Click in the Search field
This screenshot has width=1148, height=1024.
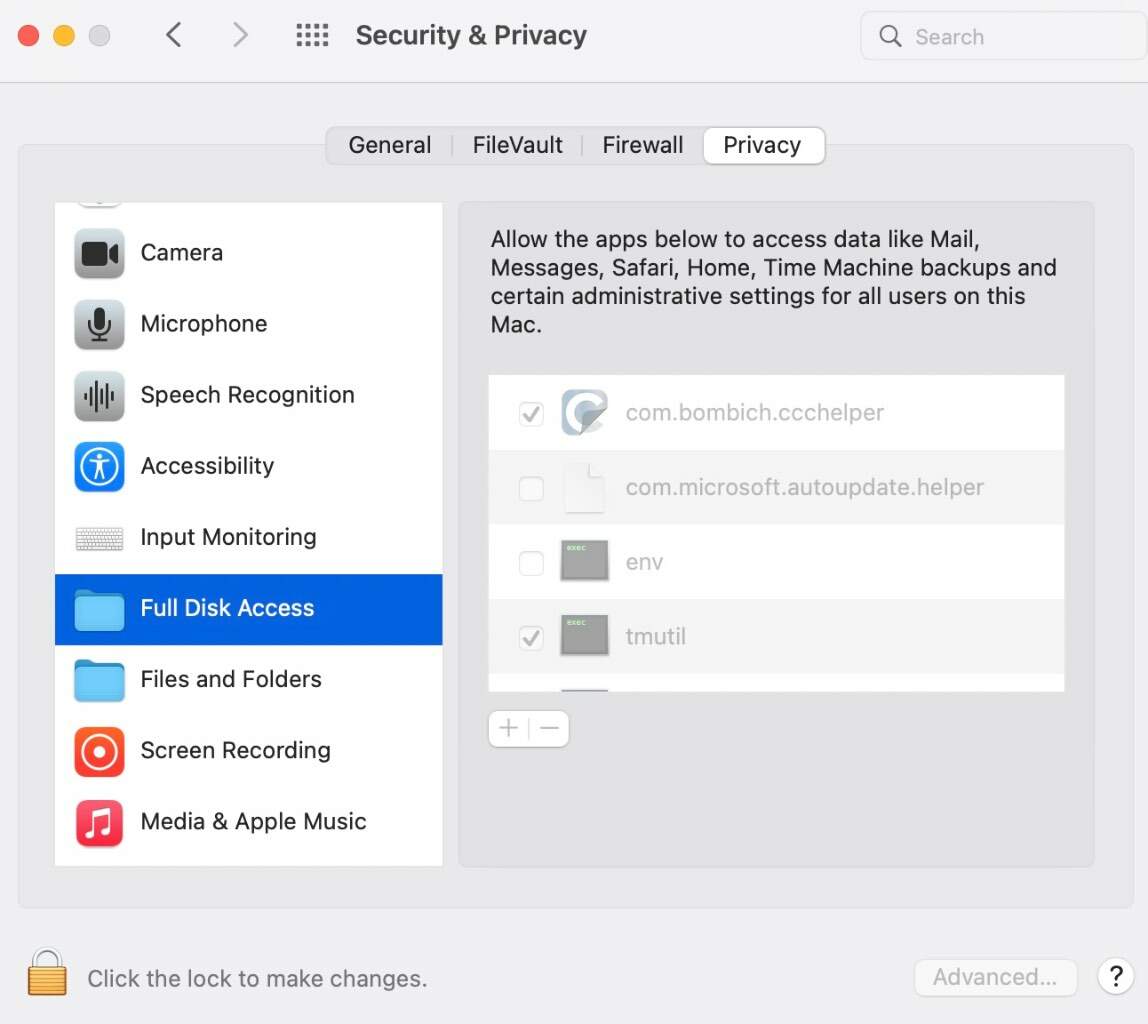click(1004, 36)
